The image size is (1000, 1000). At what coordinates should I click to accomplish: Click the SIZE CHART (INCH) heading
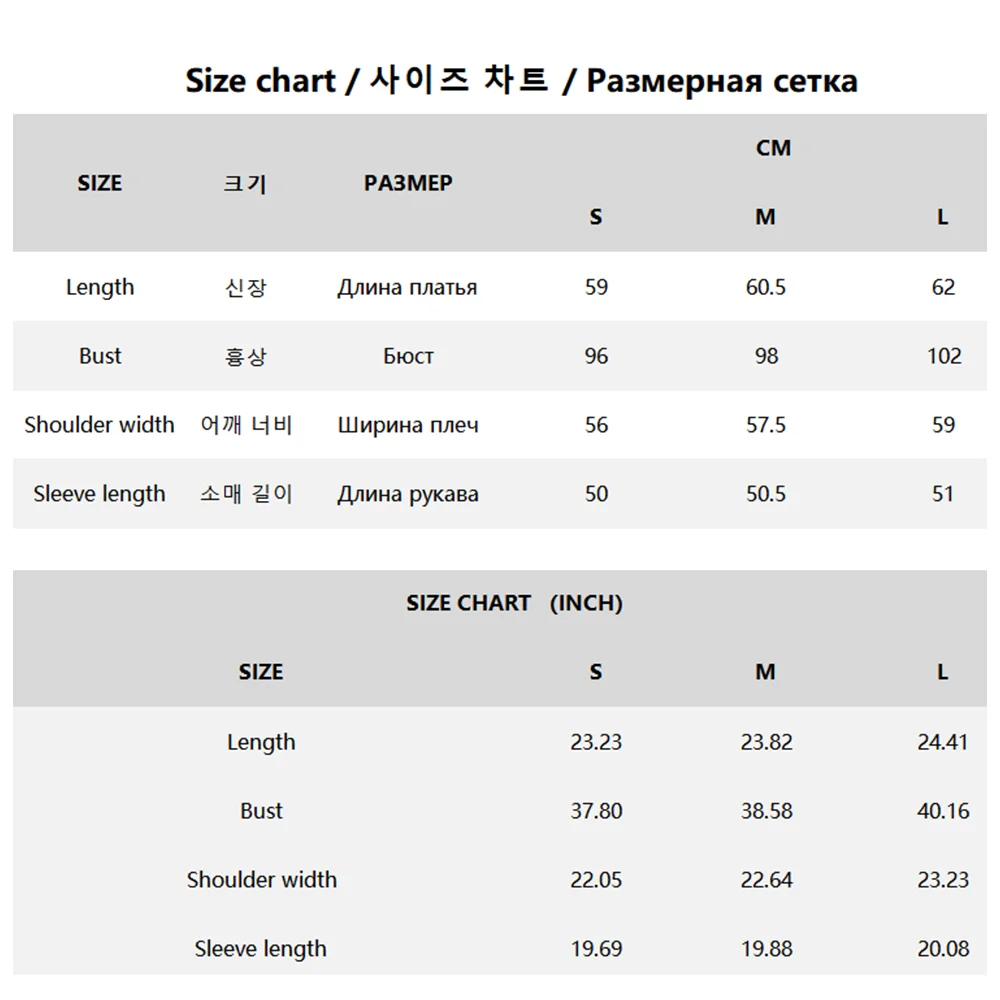pyautogui.click(x=514, y=603)
